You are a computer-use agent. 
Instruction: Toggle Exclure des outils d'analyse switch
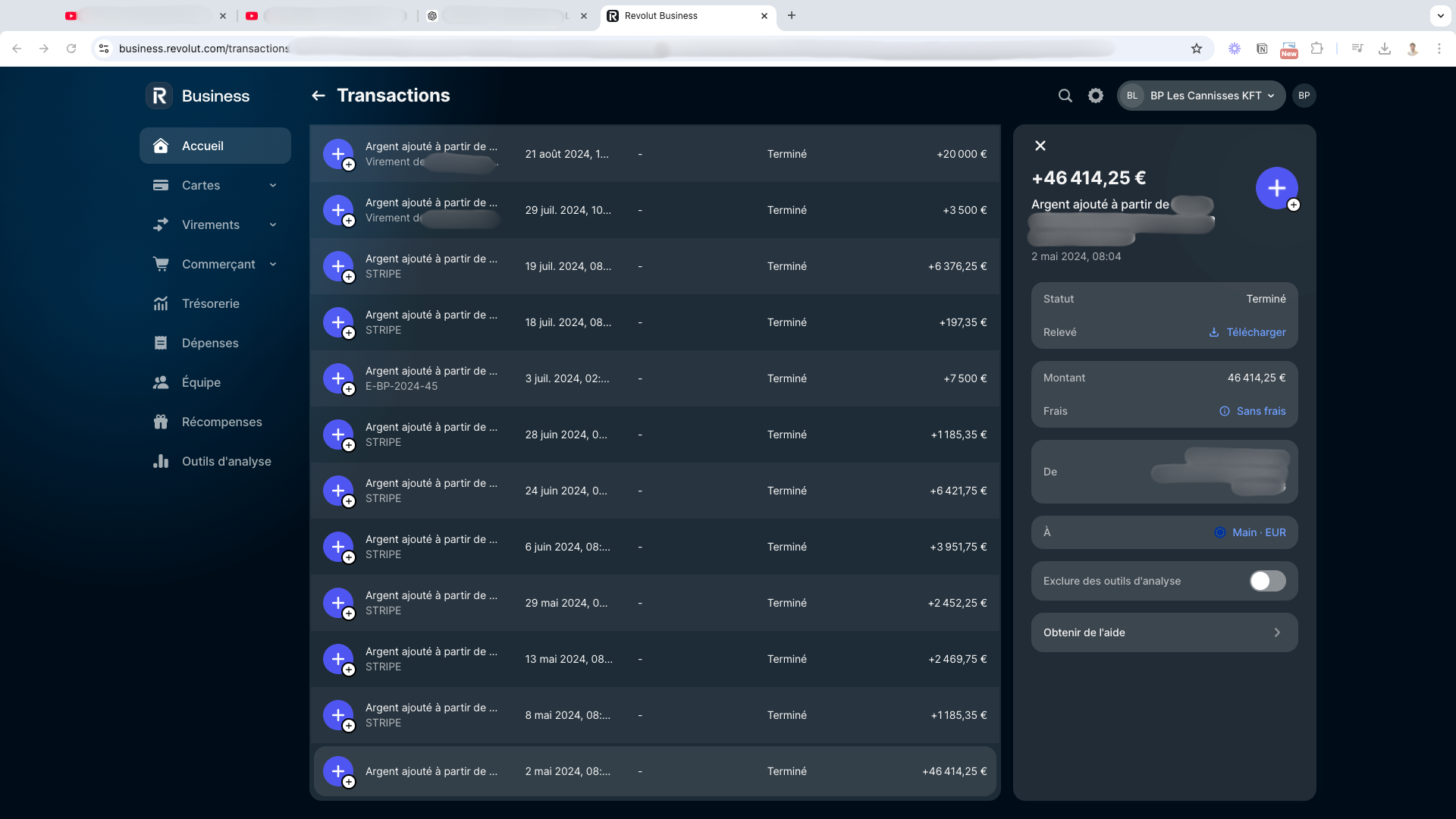(x=1268, y=581)
